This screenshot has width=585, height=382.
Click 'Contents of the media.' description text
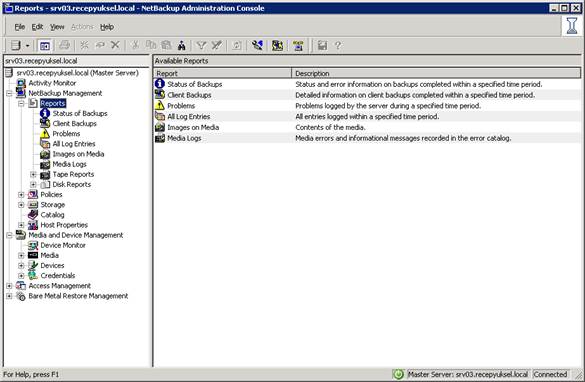[x=330, y=127]
